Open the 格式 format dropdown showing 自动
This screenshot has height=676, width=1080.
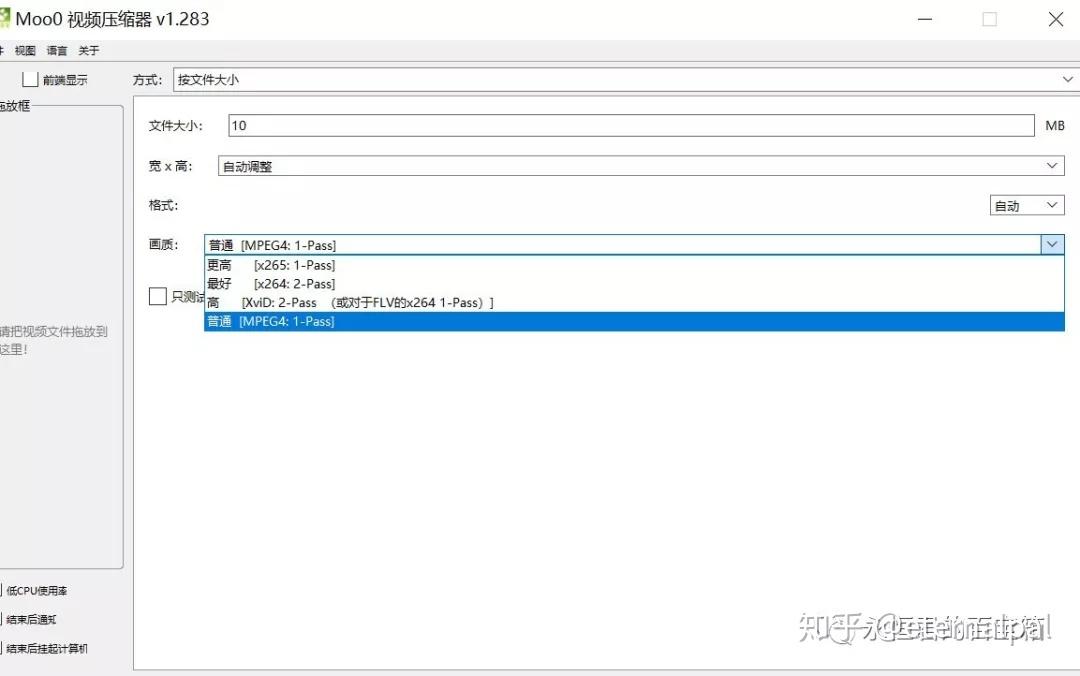click(1020, 204)
